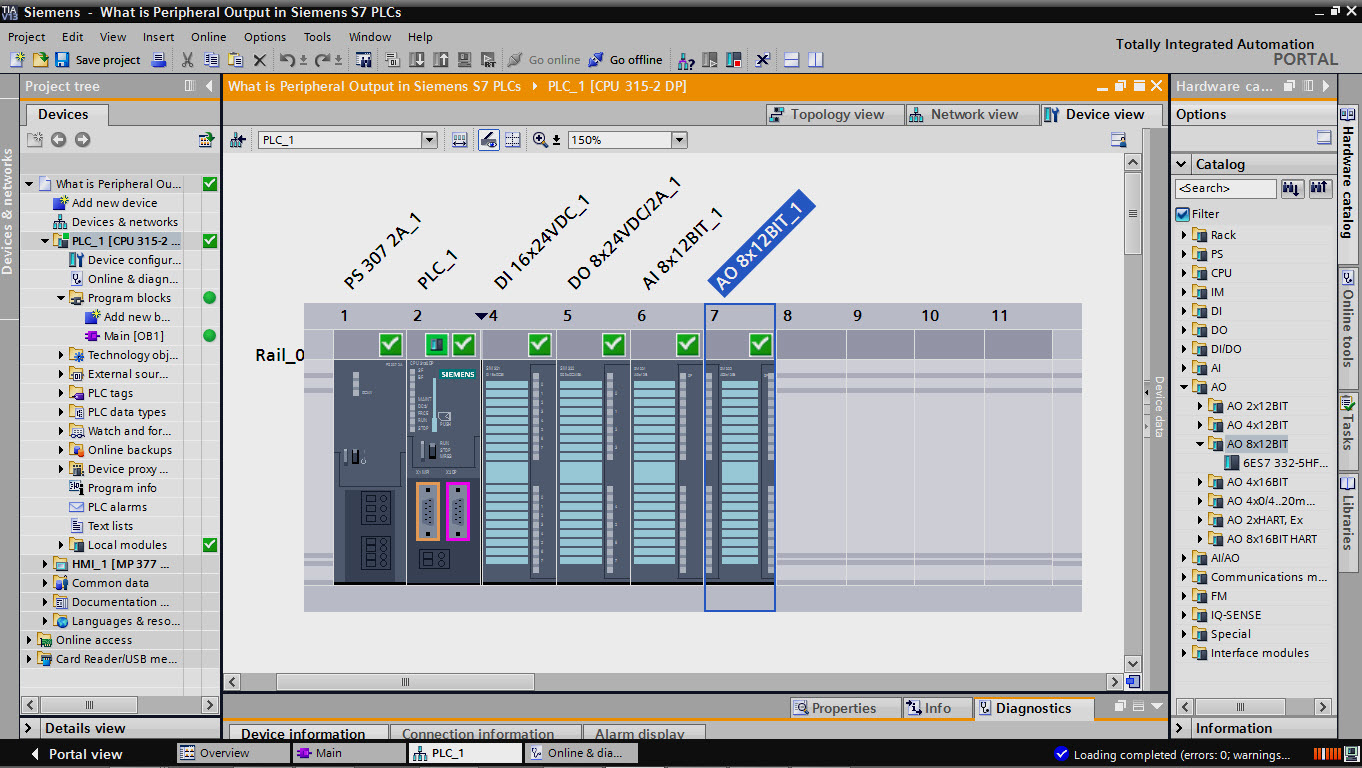Click the search up icon in Catalog
This screenshot has width=1362, height=768.
1320,188
